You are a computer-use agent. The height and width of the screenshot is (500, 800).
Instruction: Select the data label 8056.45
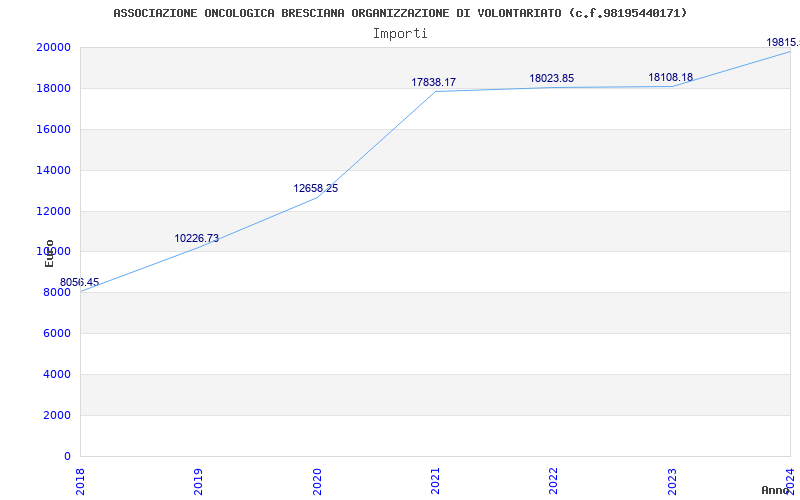click(x=79, y=283)
